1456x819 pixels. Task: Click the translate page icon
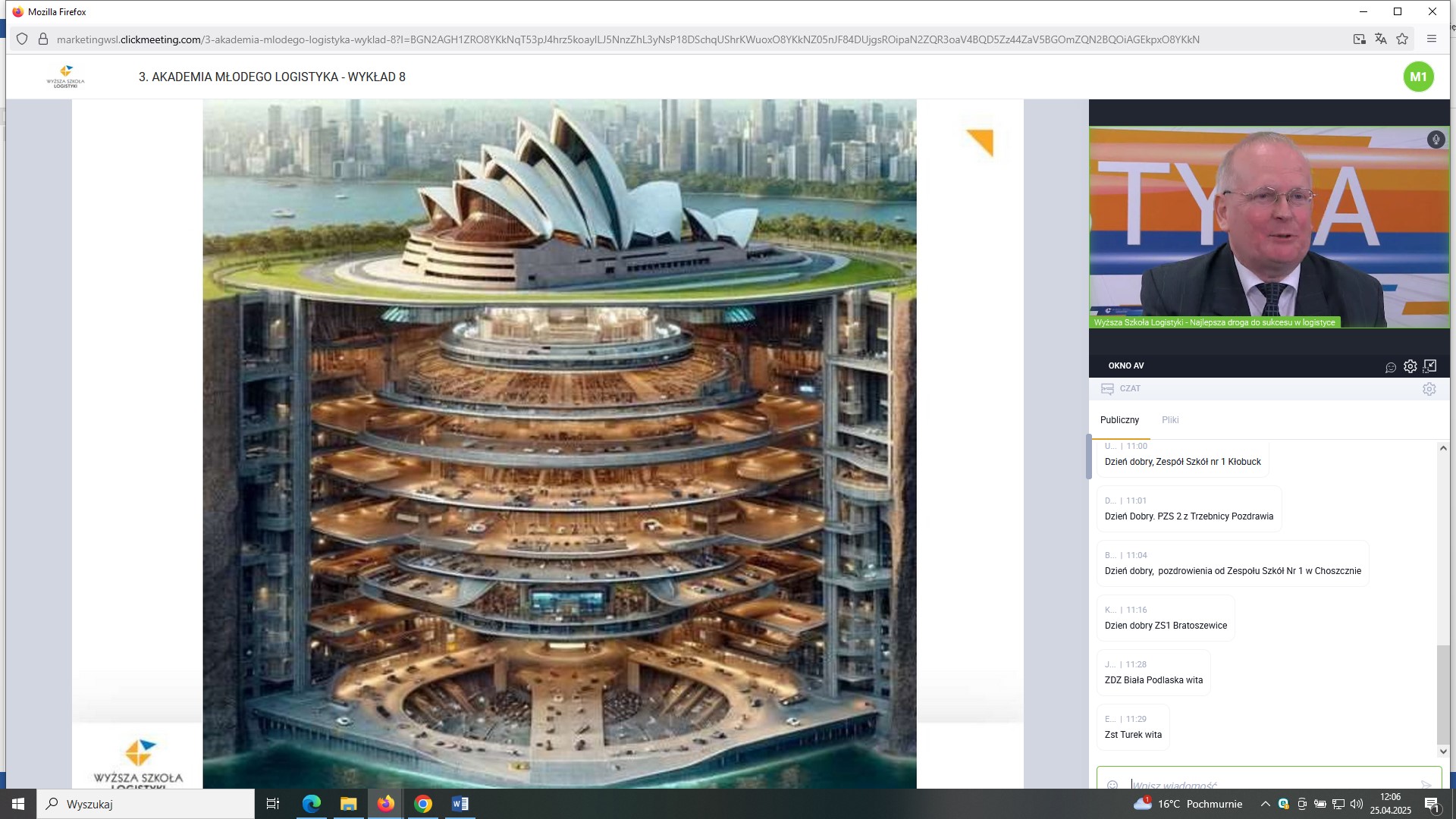(x=1381, y=39)
